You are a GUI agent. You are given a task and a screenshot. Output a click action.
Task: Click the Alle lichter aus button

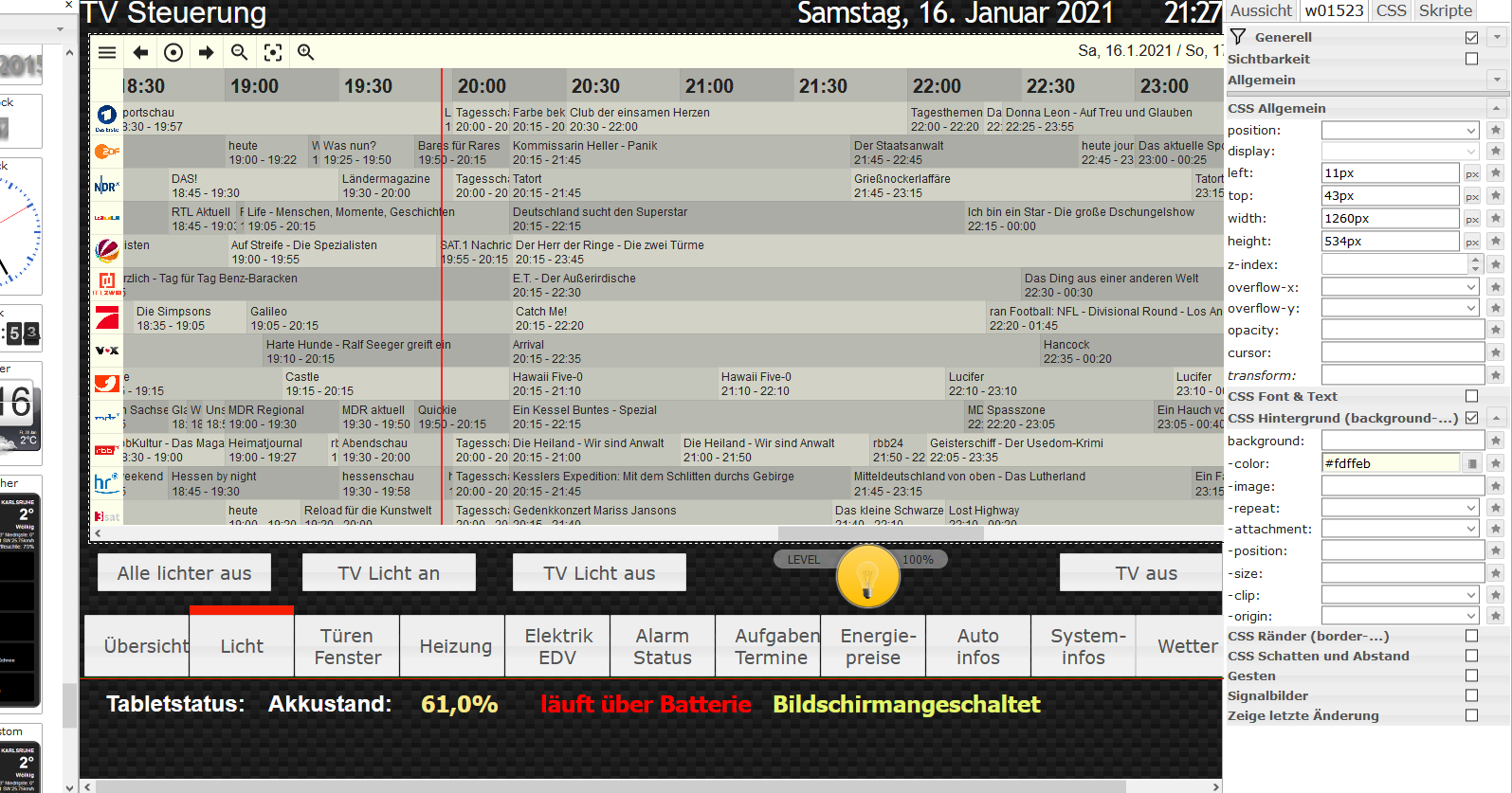(x=184, y=573)
